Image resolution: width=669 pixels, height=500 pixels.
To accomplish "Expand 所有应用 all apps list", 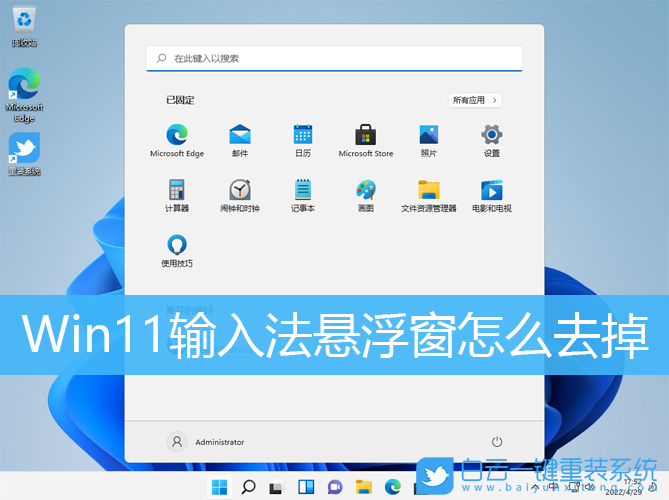I will coord(475,100).
